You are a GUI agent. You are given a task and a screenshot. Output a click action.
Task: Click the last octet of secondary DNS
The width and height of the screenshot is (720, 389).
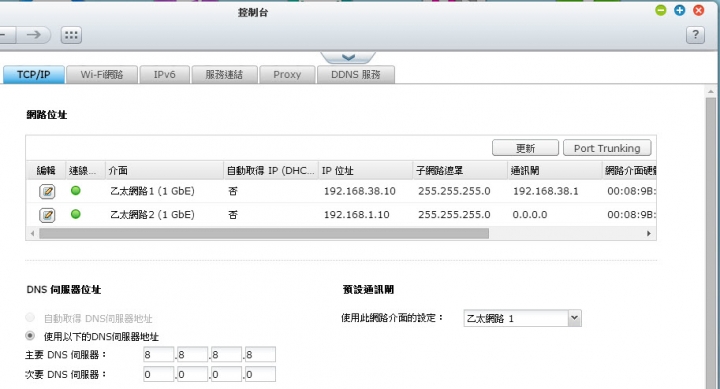point(260,374)
